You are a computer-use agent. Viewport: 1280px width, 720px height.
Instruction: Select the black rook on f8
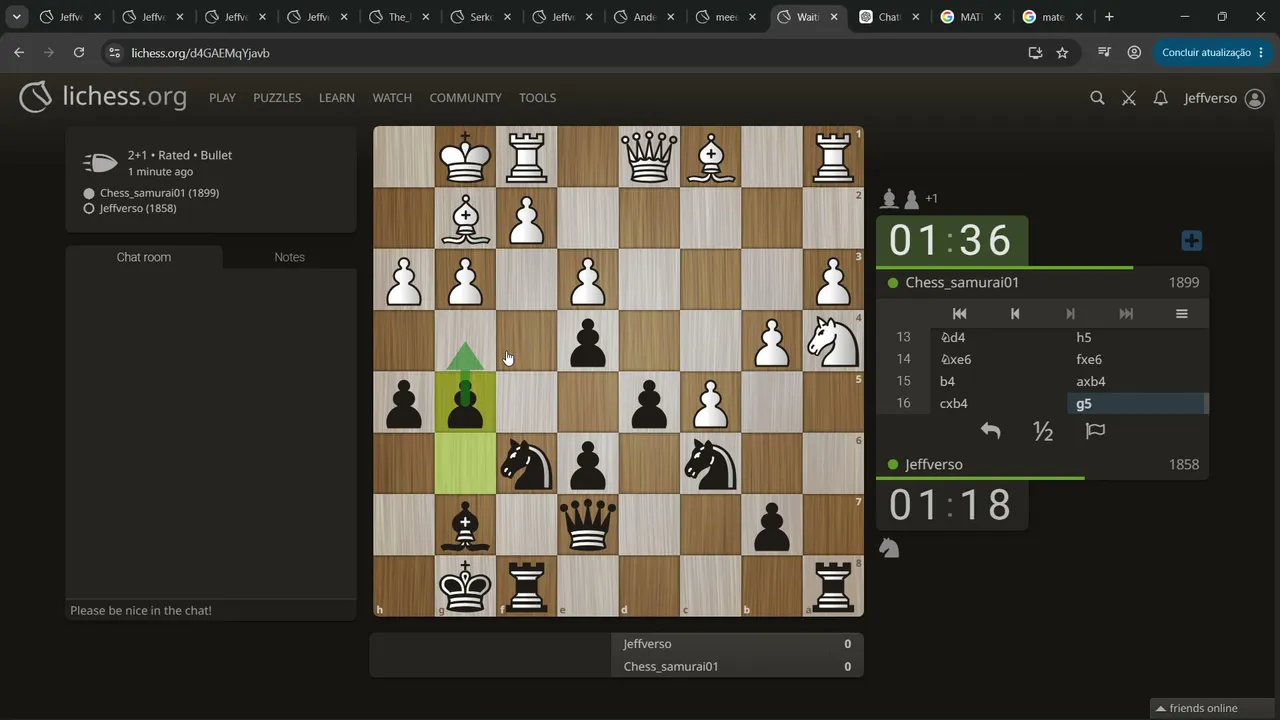pos(526,586)
